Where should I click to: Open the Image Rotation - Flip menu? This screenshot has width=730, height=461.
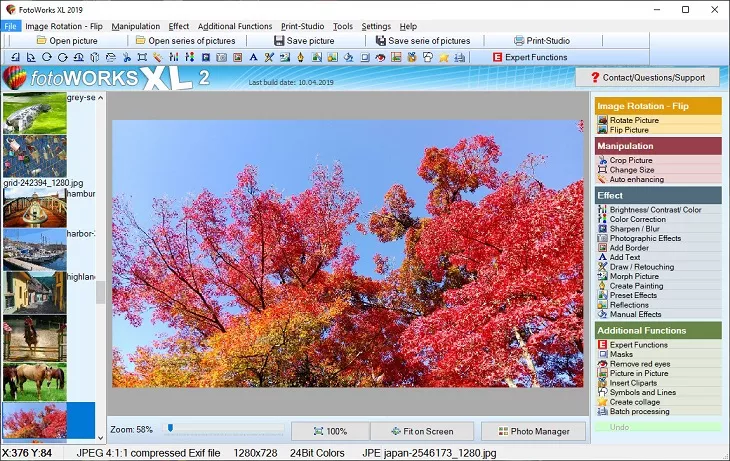(64, 27)
